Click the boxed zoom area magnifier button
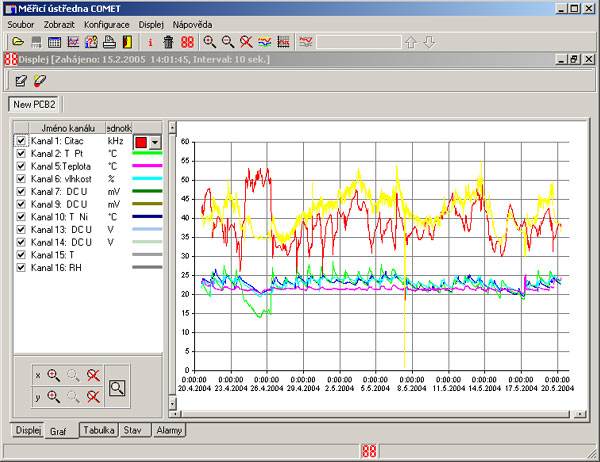The height and width of the screenshot is (462, 600). pos(118,388)
